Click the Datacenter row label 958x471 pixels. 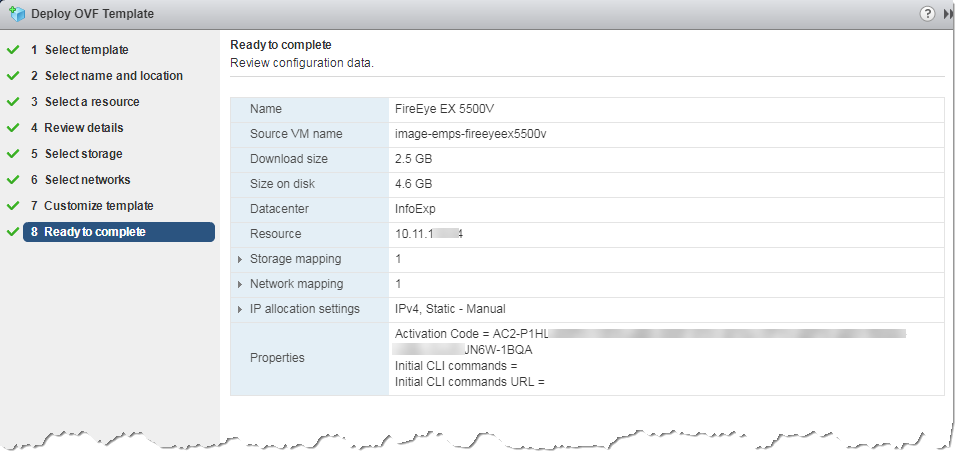279,209
